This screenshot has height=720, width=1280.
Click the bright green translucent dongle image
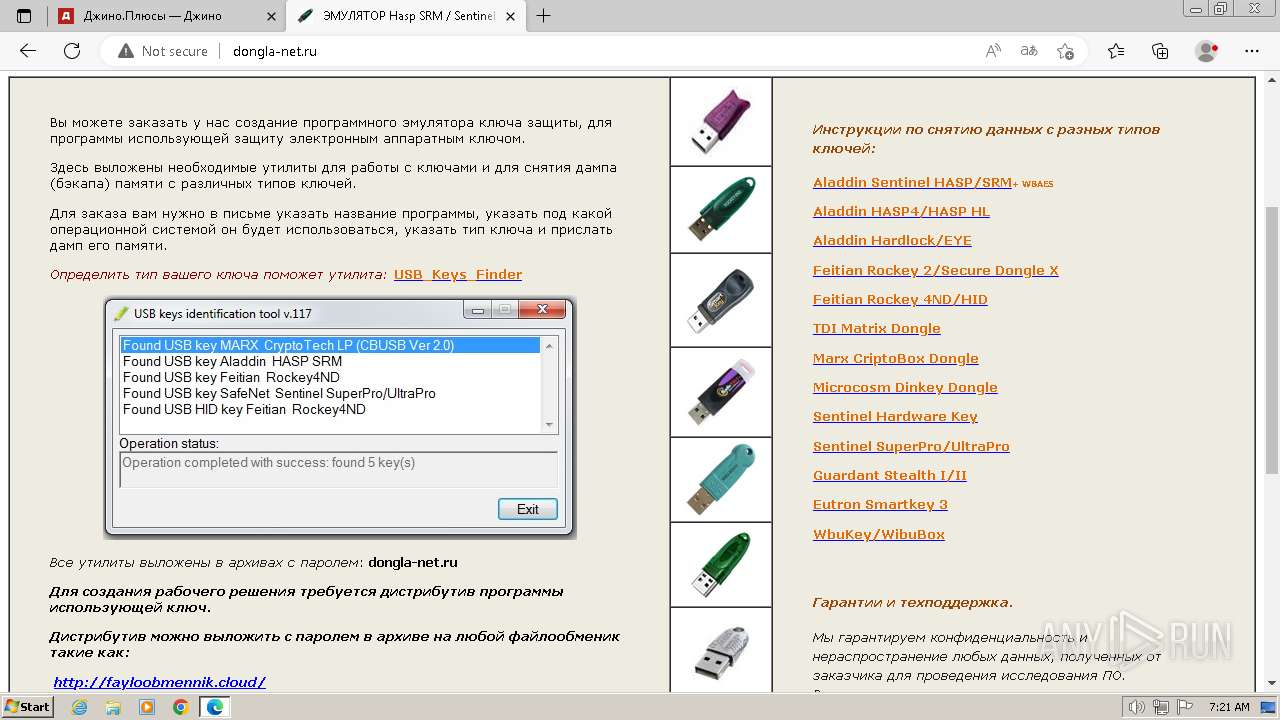click(x=721, y=564)
